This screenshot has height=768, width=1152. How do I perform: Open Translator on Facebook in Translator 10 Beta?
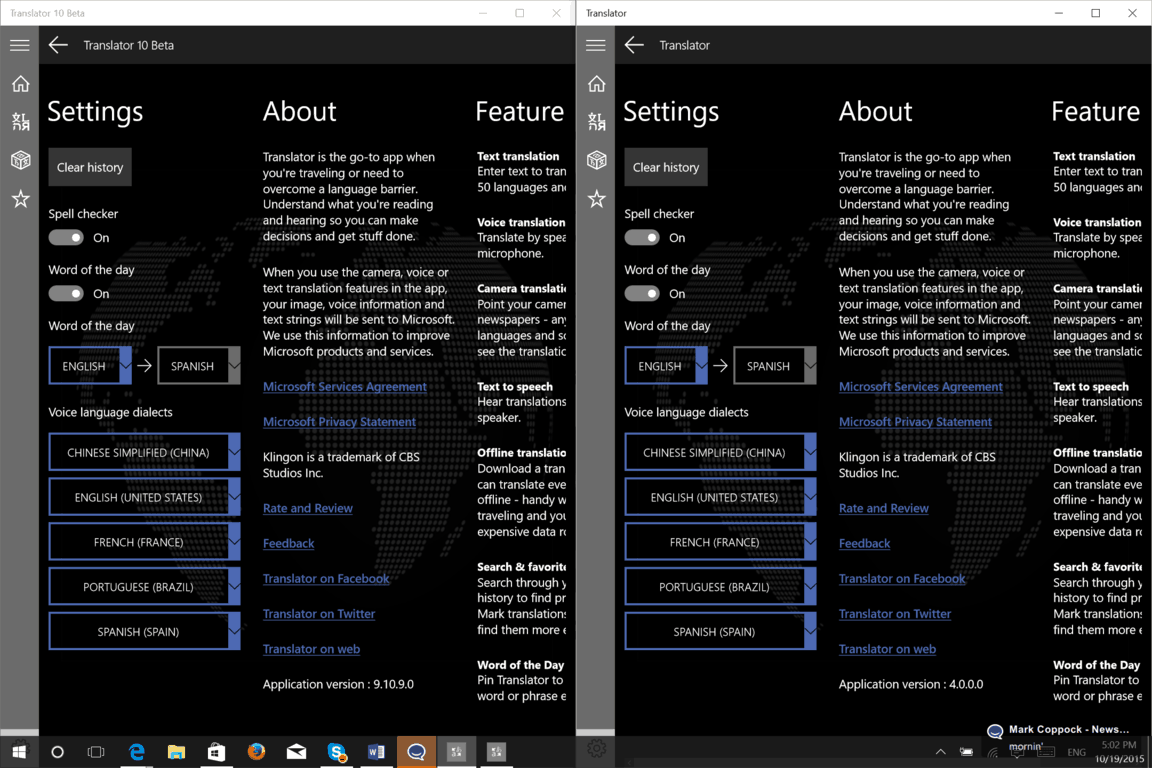coord(326,578)
